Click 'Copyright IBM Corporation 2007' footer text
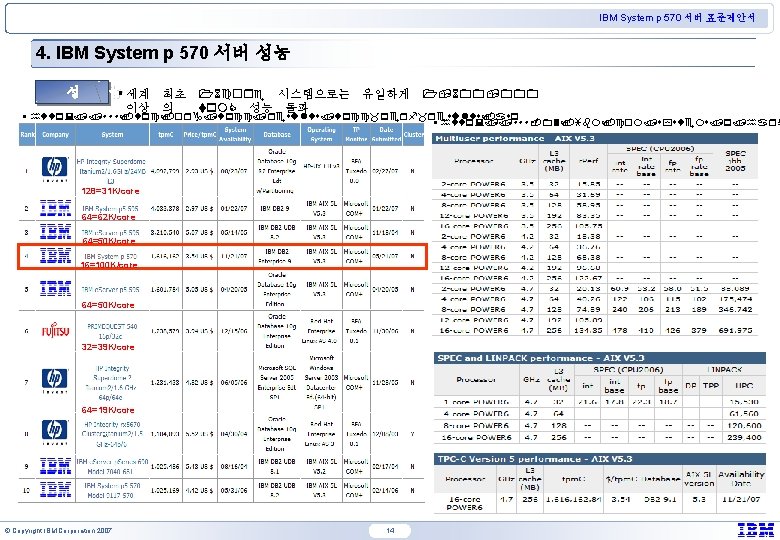 coord(58,531)
